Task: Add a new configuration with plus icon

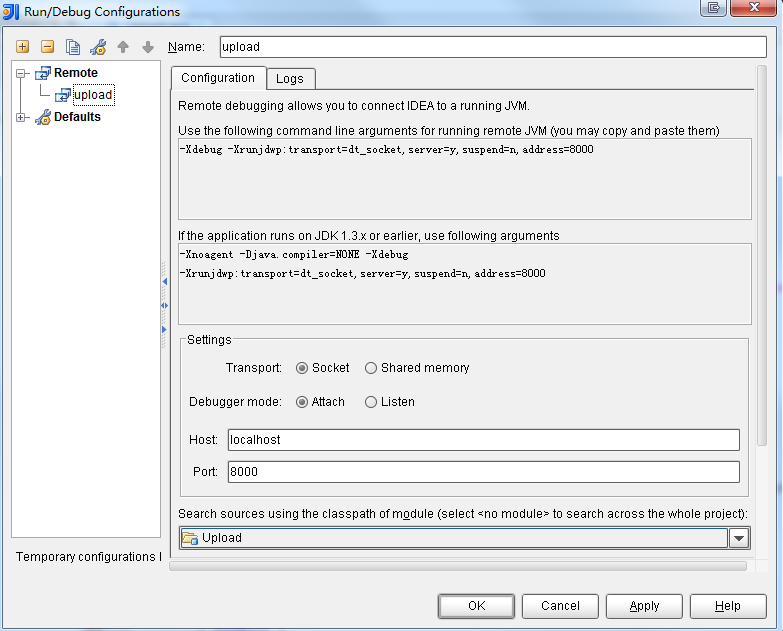Action: 22,47
